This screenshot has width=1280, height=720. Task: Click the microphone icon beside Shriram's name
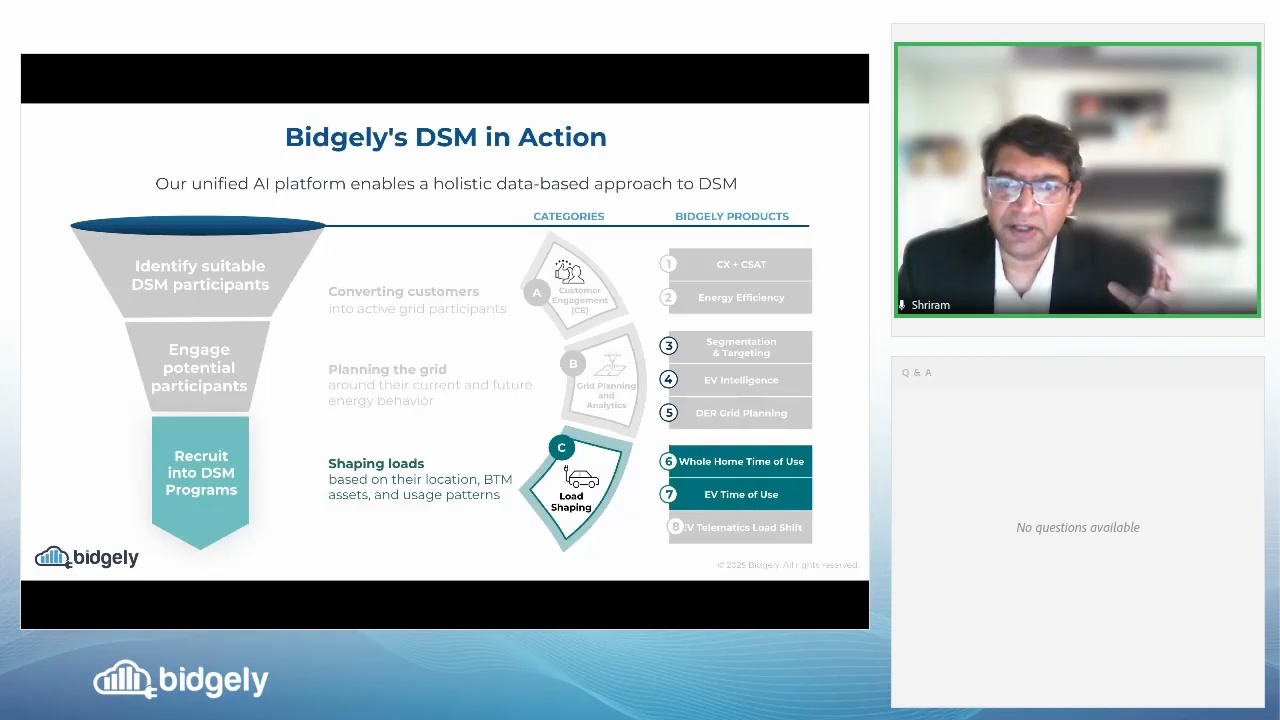coord(903,305)
